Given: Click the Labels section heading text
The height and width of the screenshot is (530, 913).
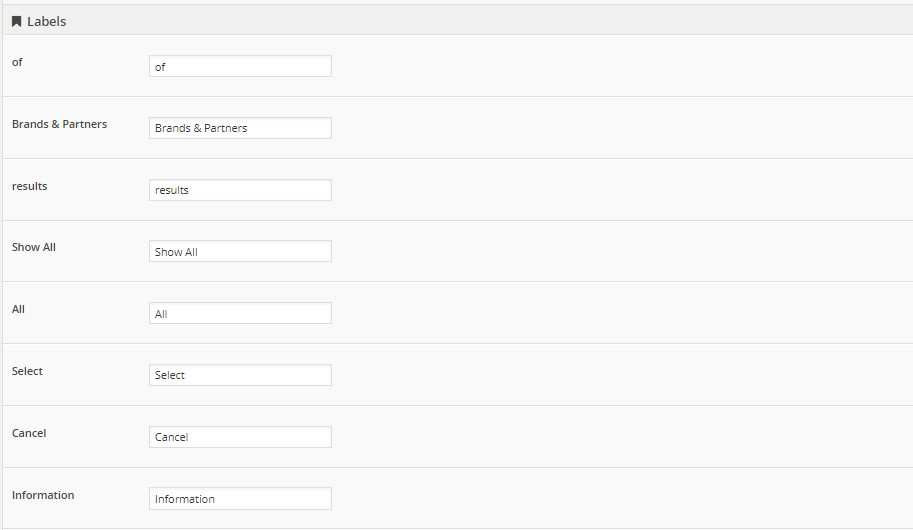Looking at the screenshot, I should [x=46, y=21].
